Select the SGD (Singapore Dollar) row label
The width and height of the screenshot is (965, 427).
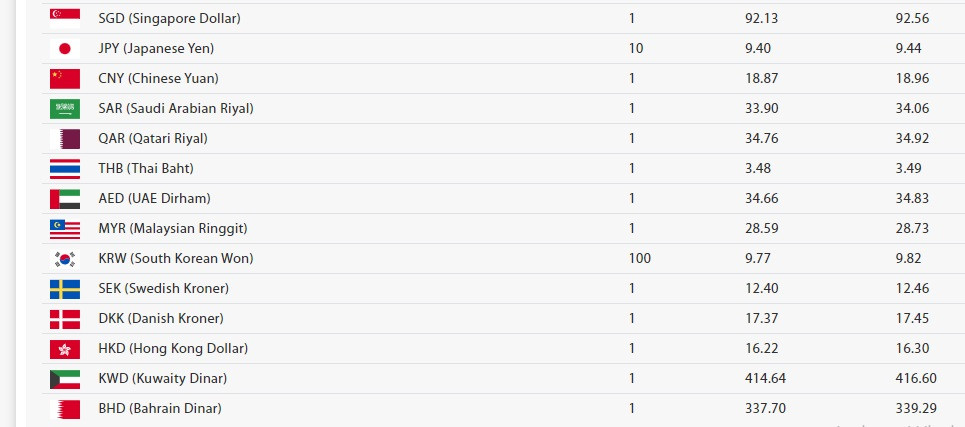(x=169, y=19)
